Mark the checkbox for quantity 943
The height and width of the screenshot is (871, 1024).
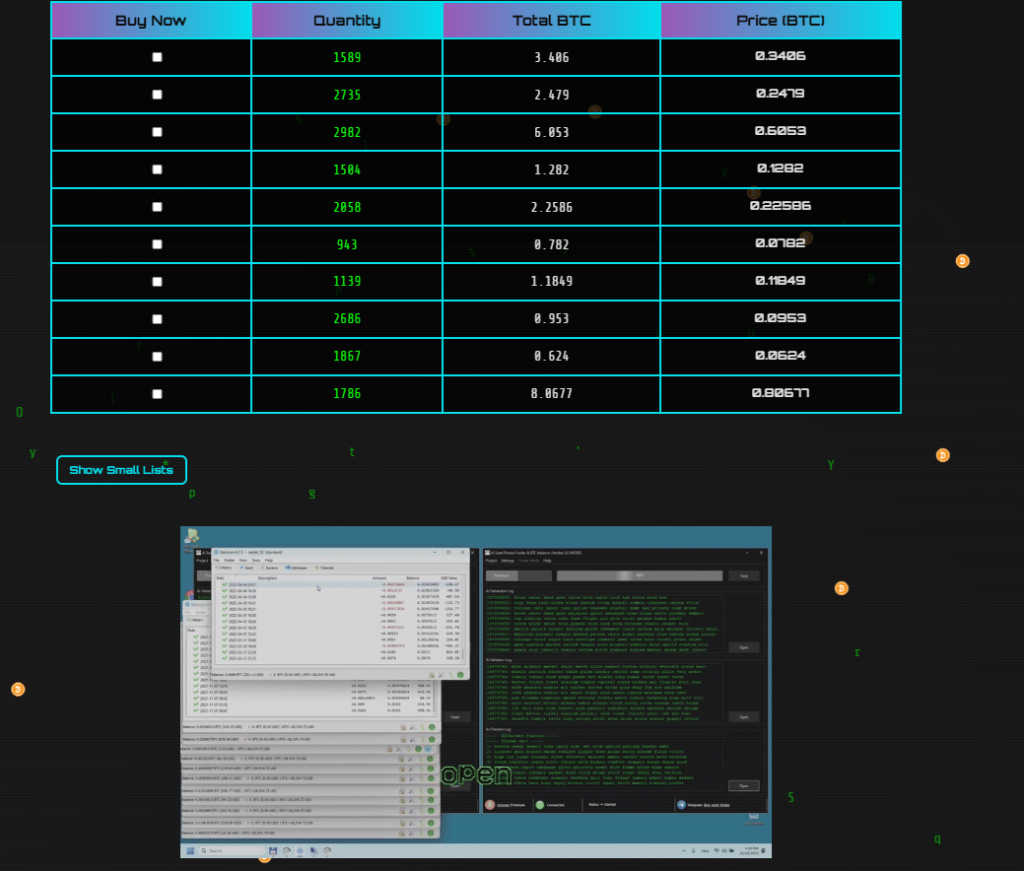(157, 244)
